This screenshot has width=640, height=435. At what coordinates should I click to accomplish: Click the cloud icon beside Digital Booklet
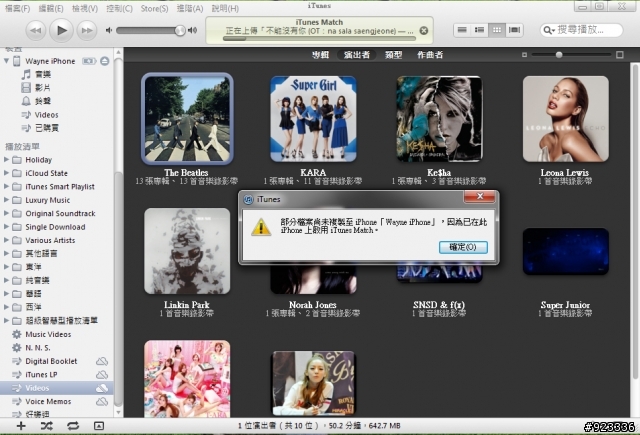pyautogui.click(x=102, y=361)
